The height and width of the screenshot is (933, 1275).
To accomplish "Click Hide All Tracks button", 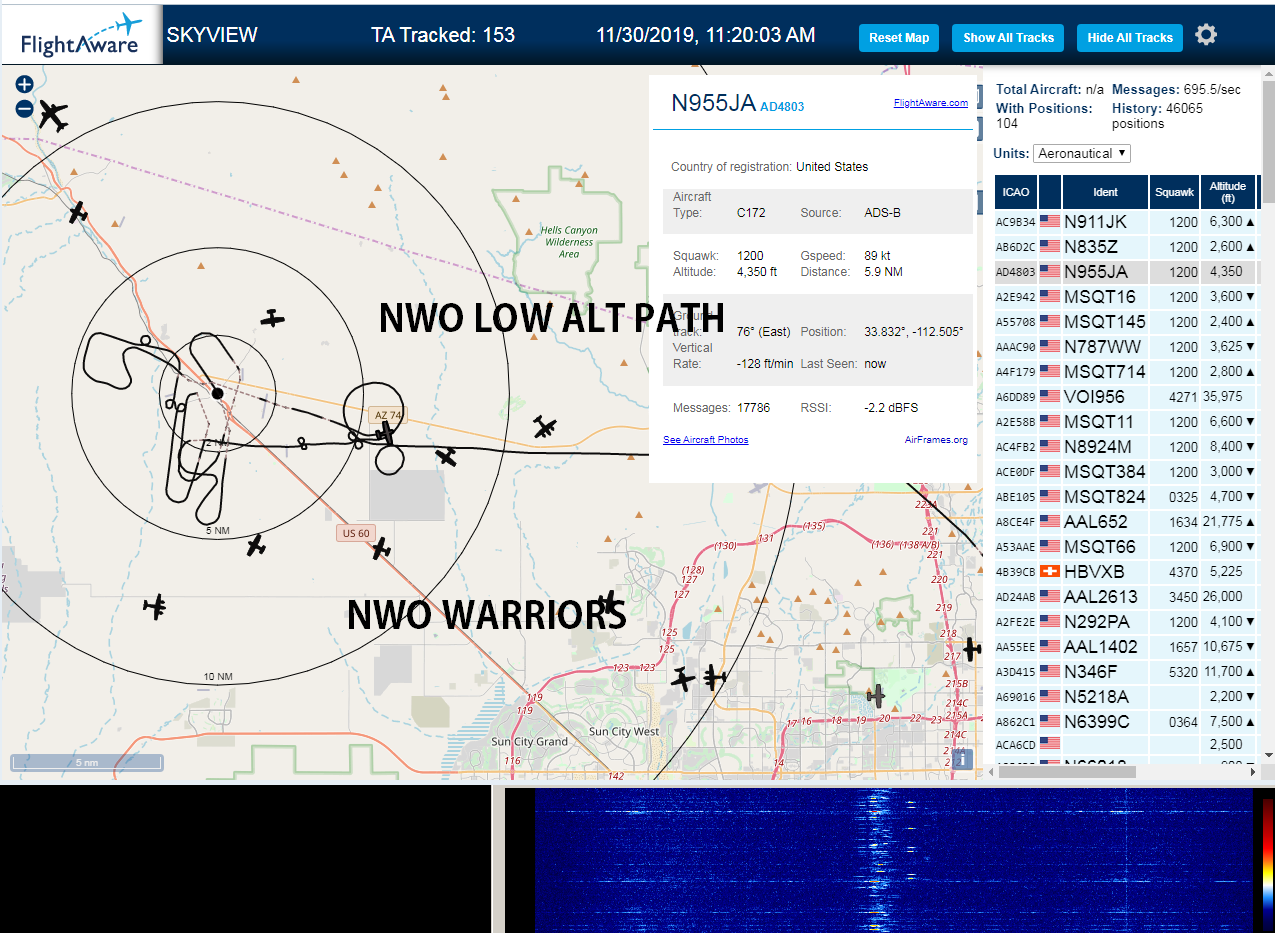I will pos(1130,38).
